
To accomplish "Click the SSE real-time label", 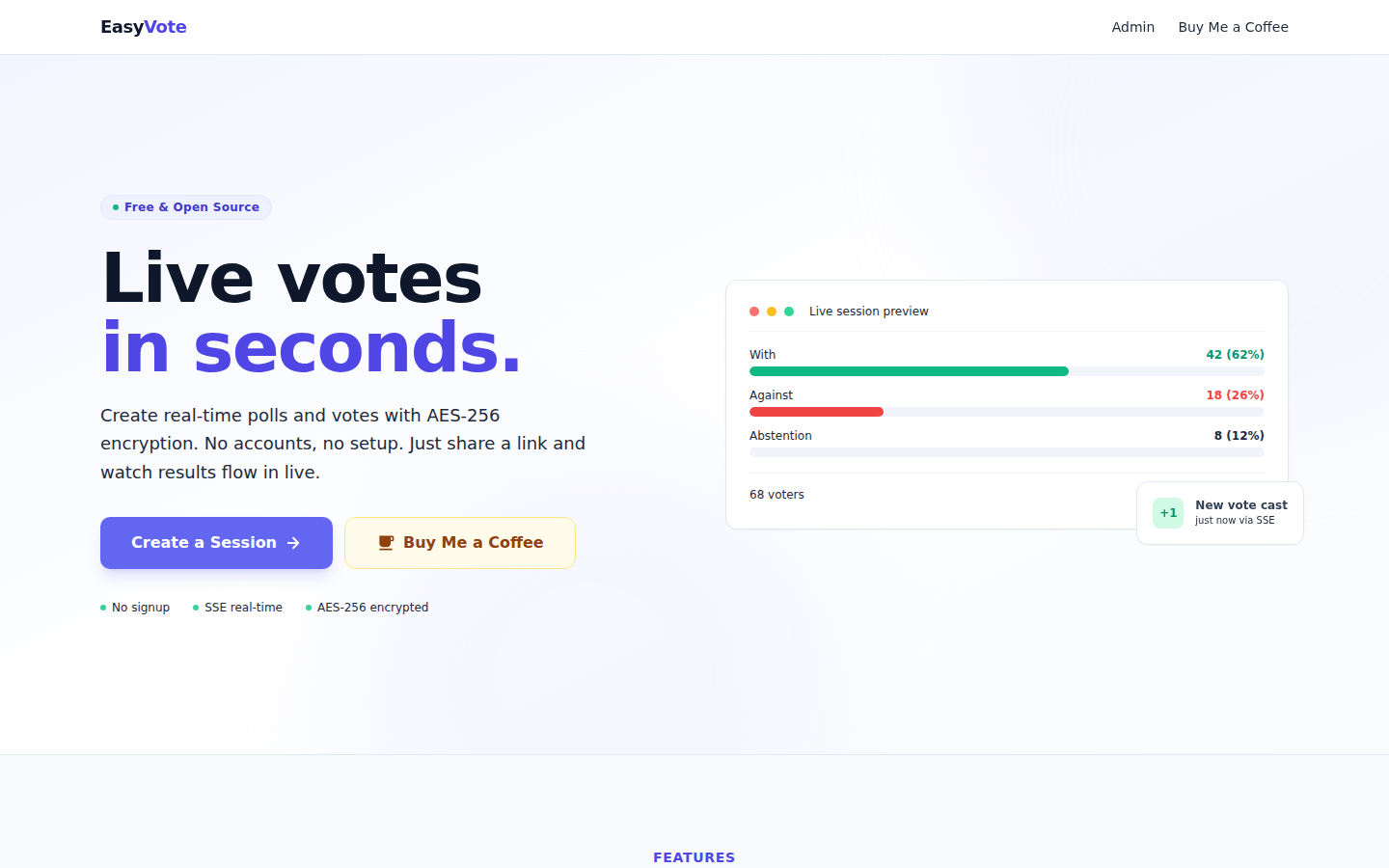I will 243,608.
